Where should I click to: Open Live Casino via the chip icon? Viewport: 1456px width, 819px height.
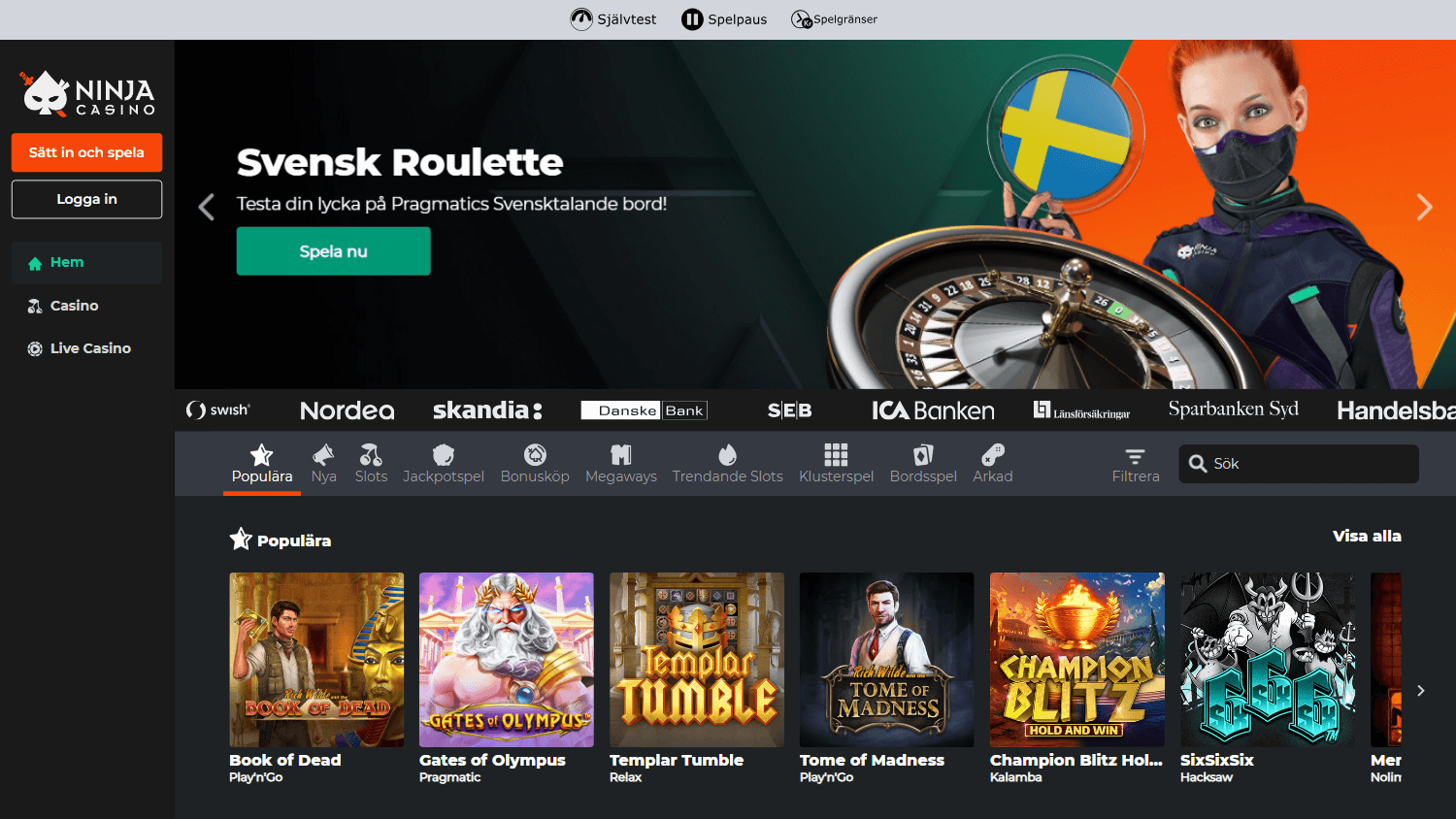(x=35, y=348)
